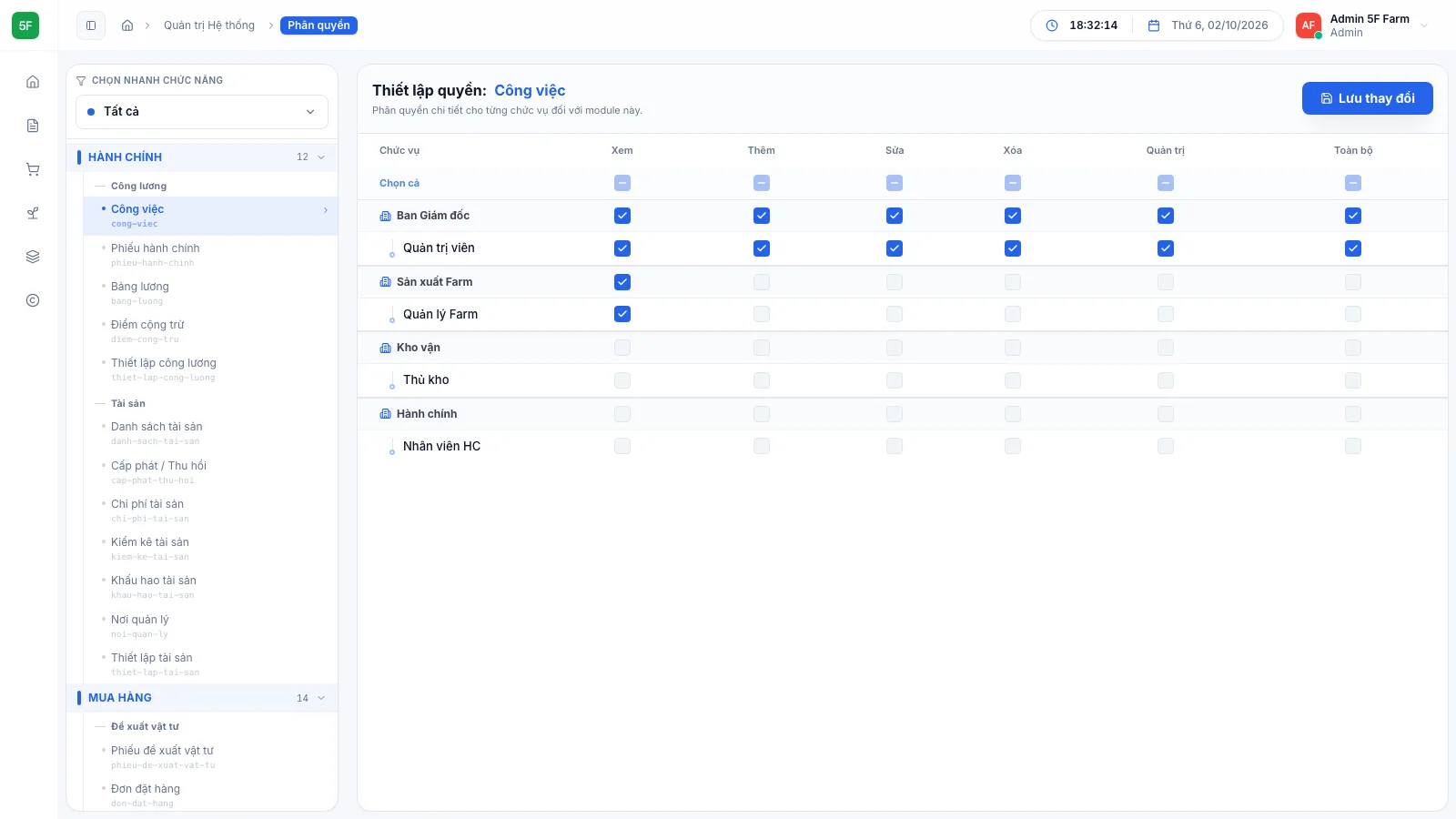This screenshot has height=819, width=1456.
Task: Open document icon in left rail
Action: 33,126
